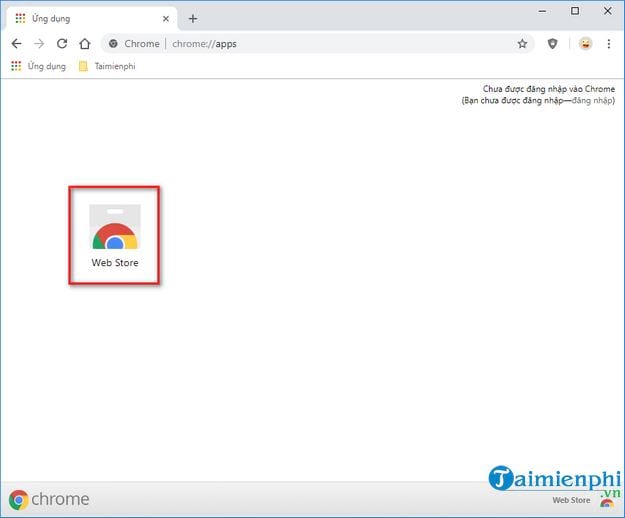
Task: Open a new tab
Action: point(193,19)
